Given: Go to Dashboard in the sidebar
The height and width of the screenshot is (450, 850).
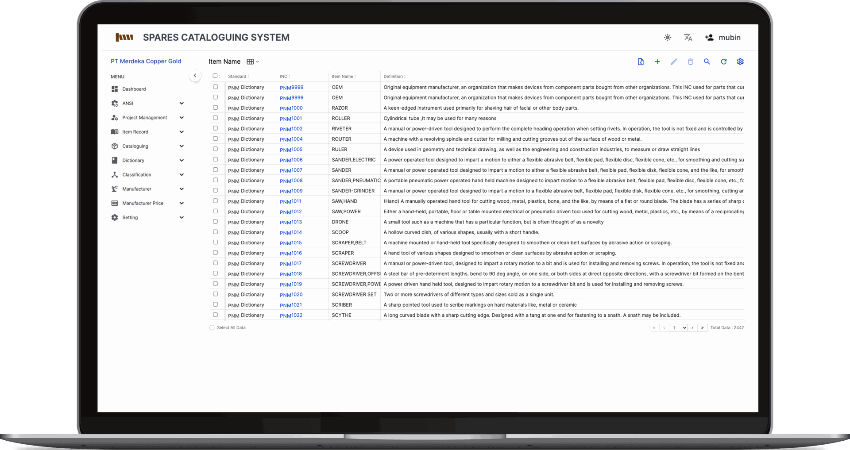Looking at the screenshot, I should (134, 89).
